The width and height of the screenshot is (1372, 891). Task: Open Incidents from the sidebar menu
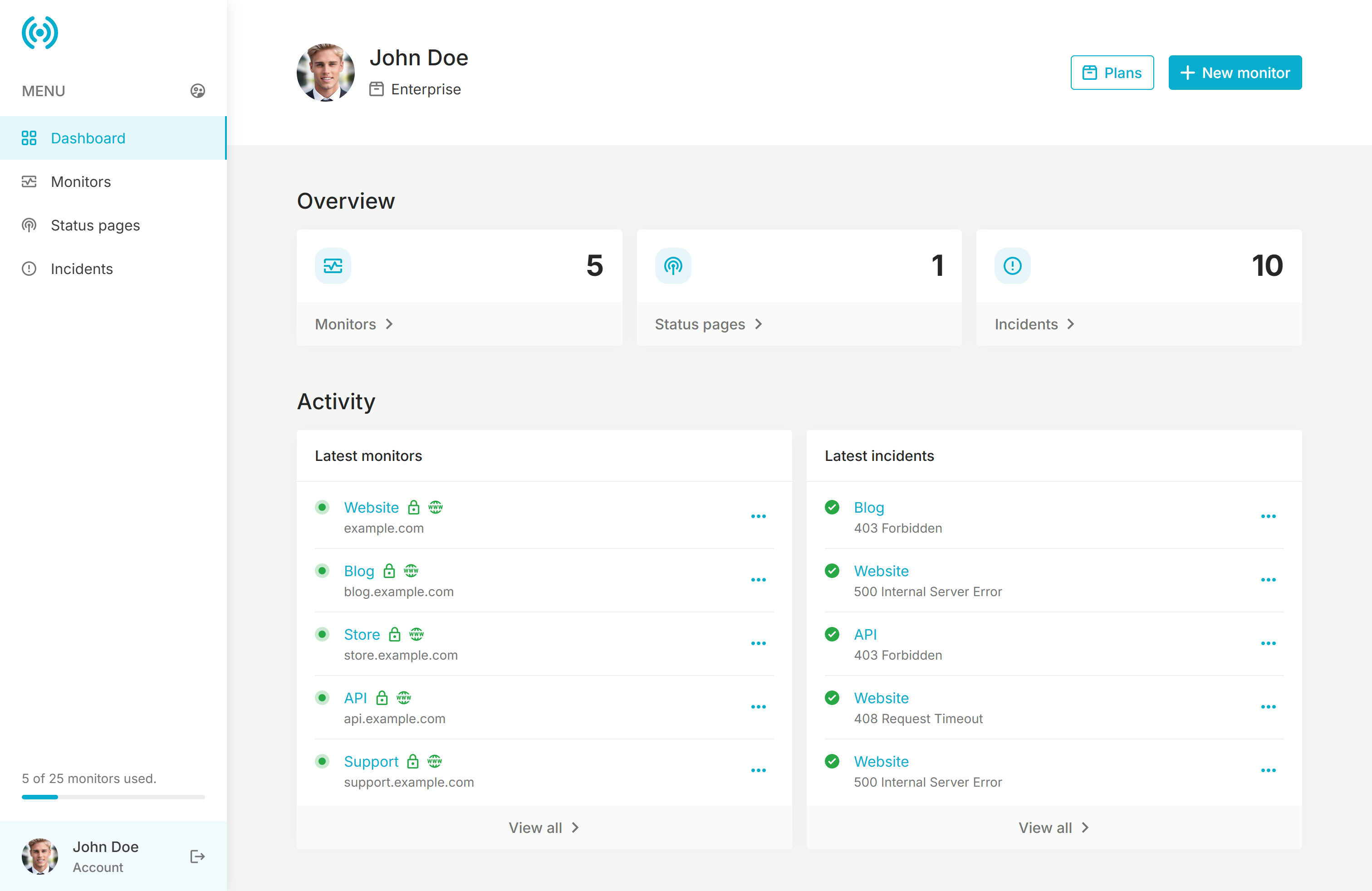pos(81,269)
